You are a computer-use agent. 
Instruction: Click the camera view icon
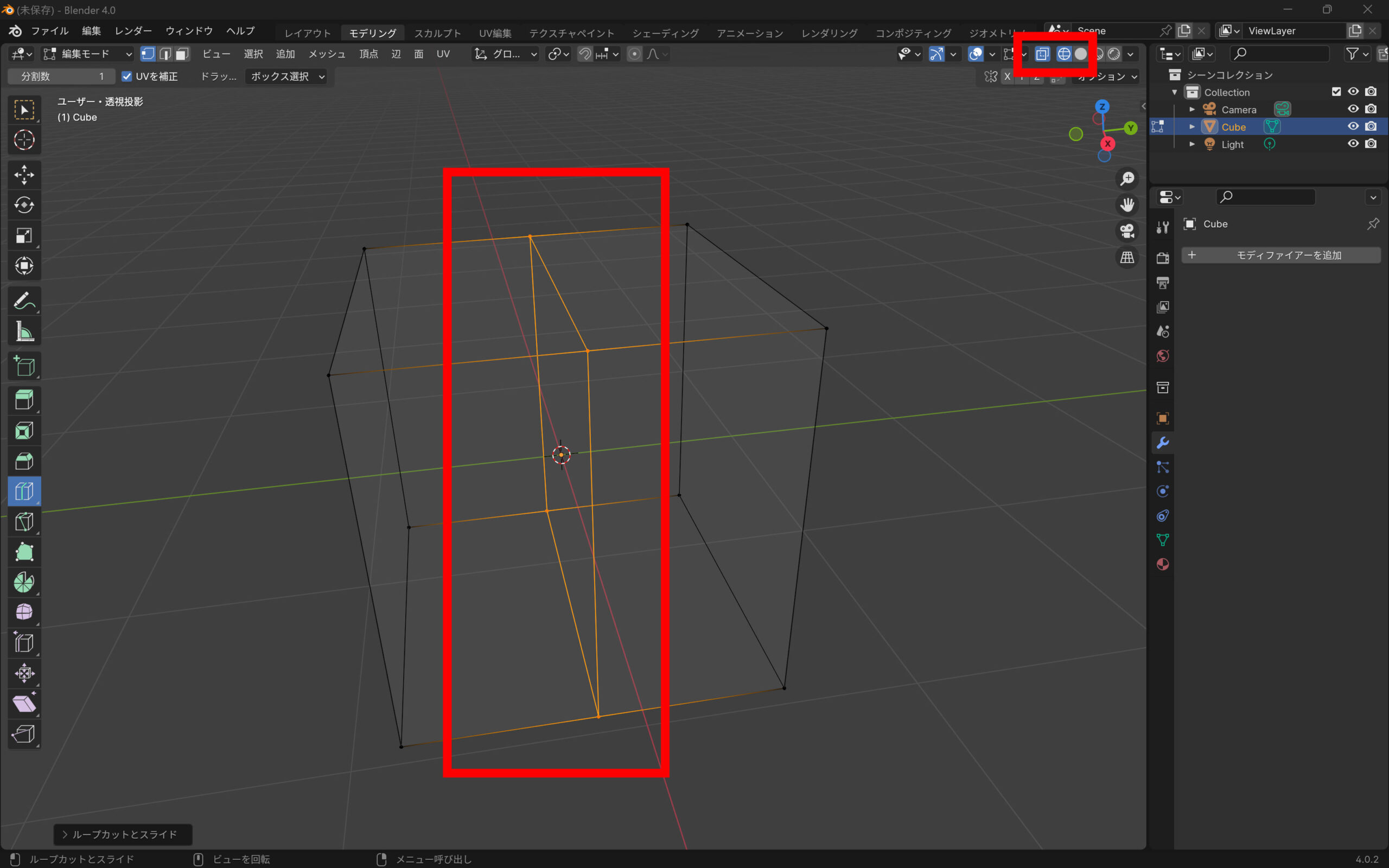(x=1127, y=231)
